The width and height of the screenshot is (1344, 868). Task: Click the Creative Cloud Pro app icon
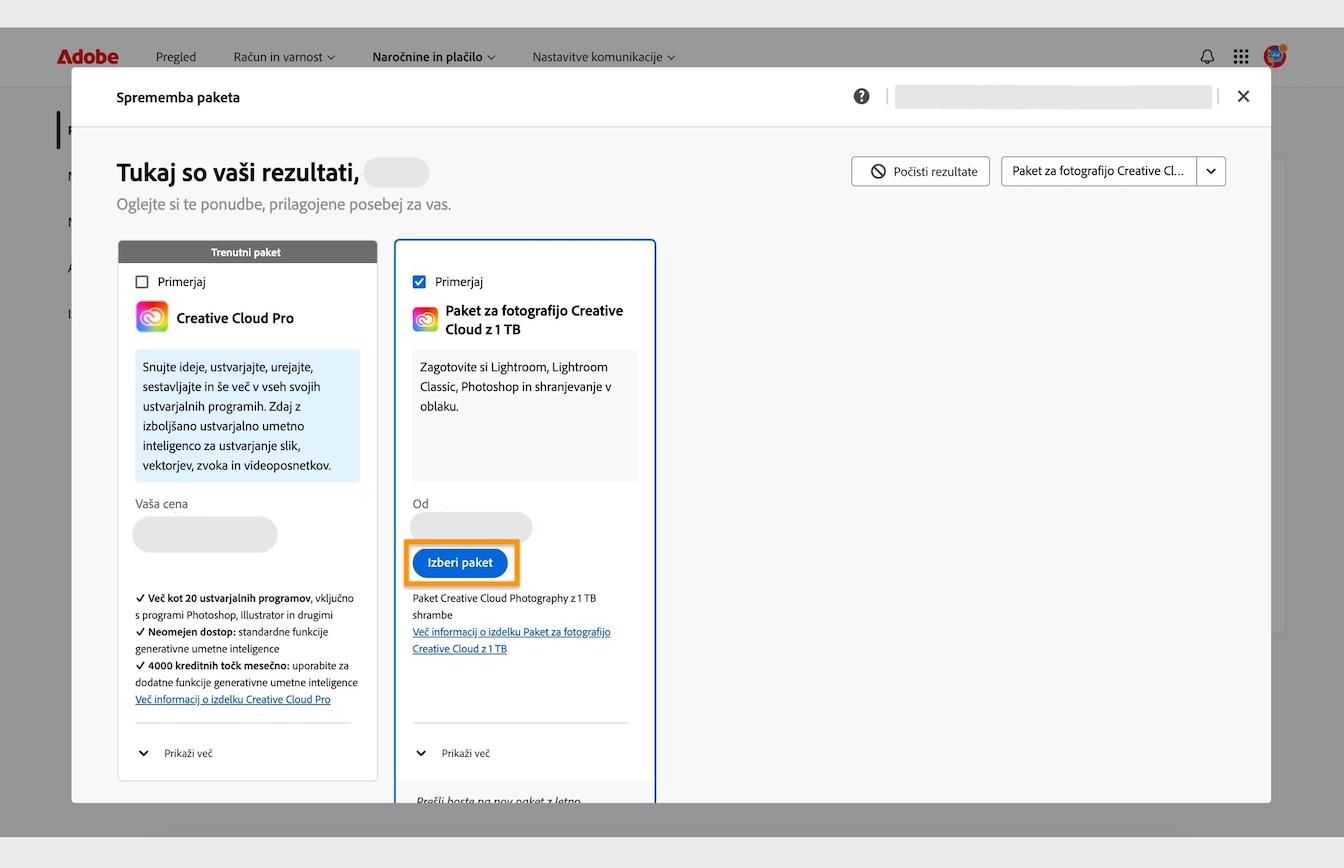pyautogui.click(x=152, y=317)
